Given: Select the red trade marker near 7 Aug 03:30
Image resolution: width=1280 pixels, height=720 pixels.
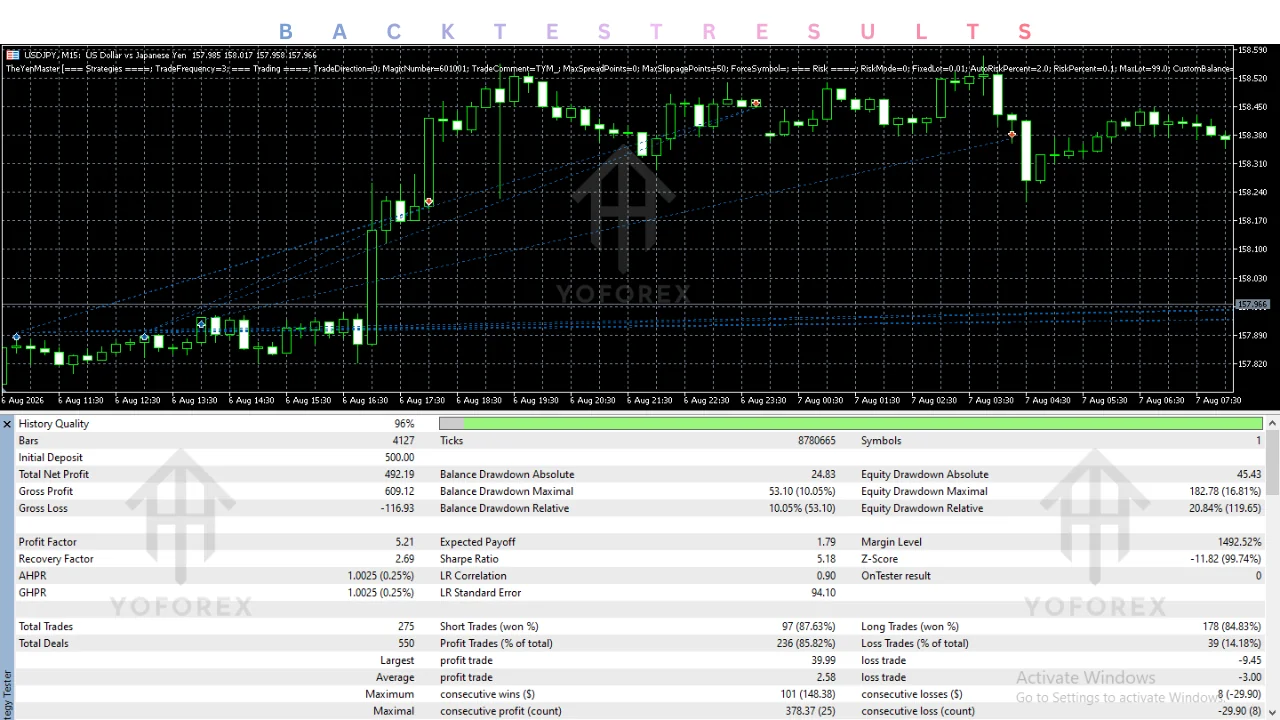Looking at the screenshot, I should click(x=1012, y=134).
